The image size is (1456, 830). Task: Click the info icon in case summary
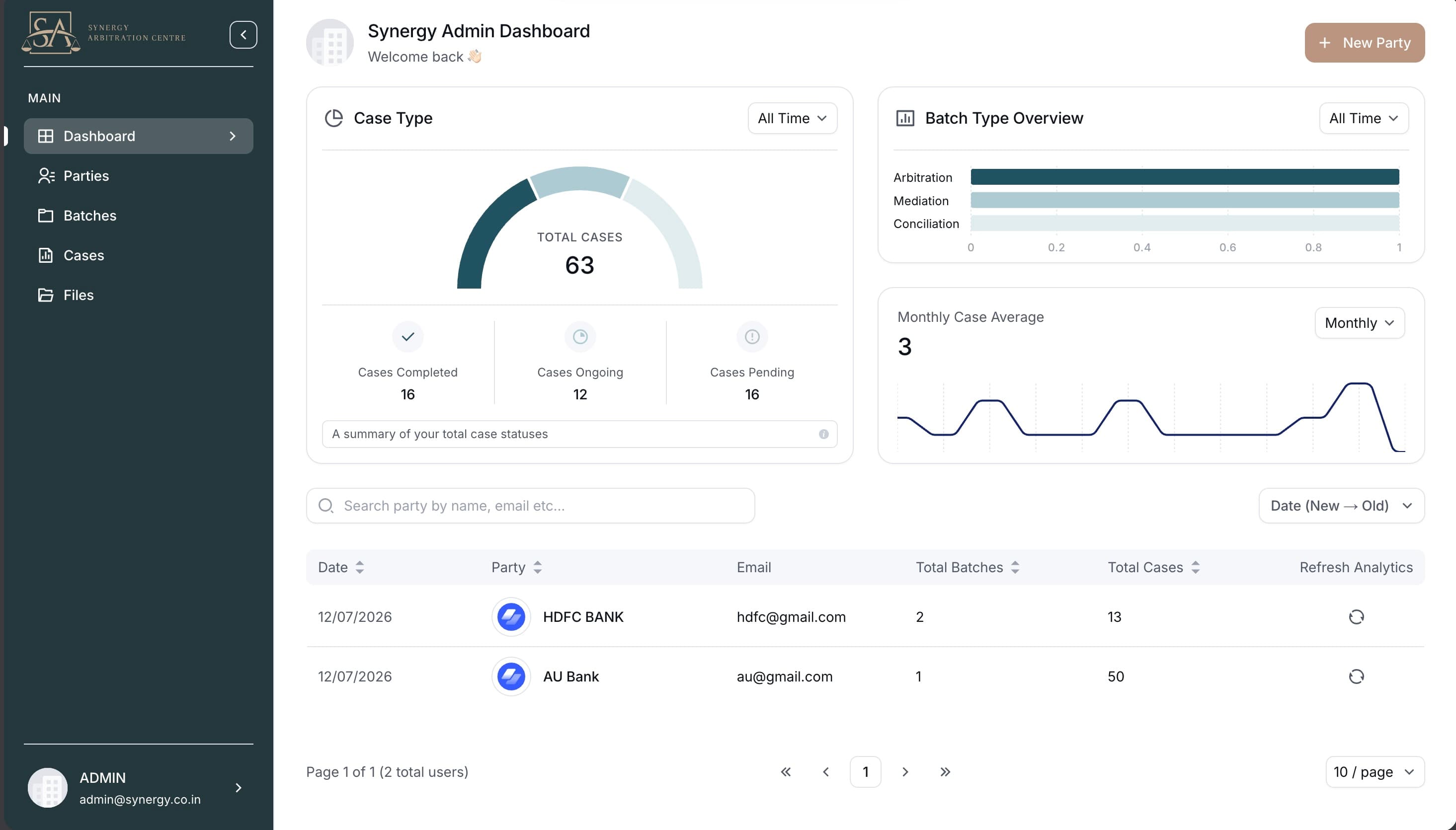pyautogui.click(x=823, y=435)
